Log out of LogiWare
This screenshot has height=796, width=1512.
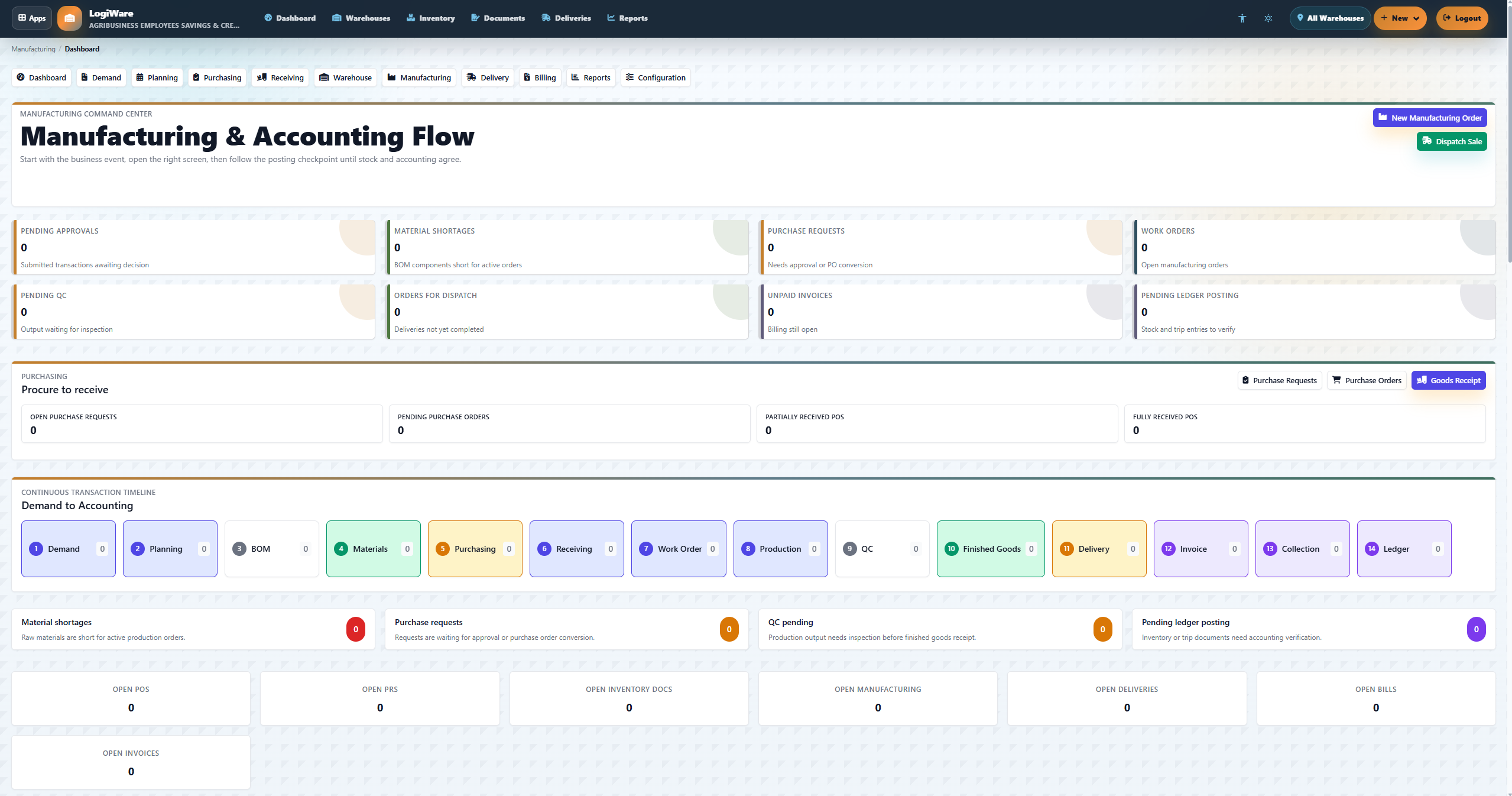(1462, 18)
